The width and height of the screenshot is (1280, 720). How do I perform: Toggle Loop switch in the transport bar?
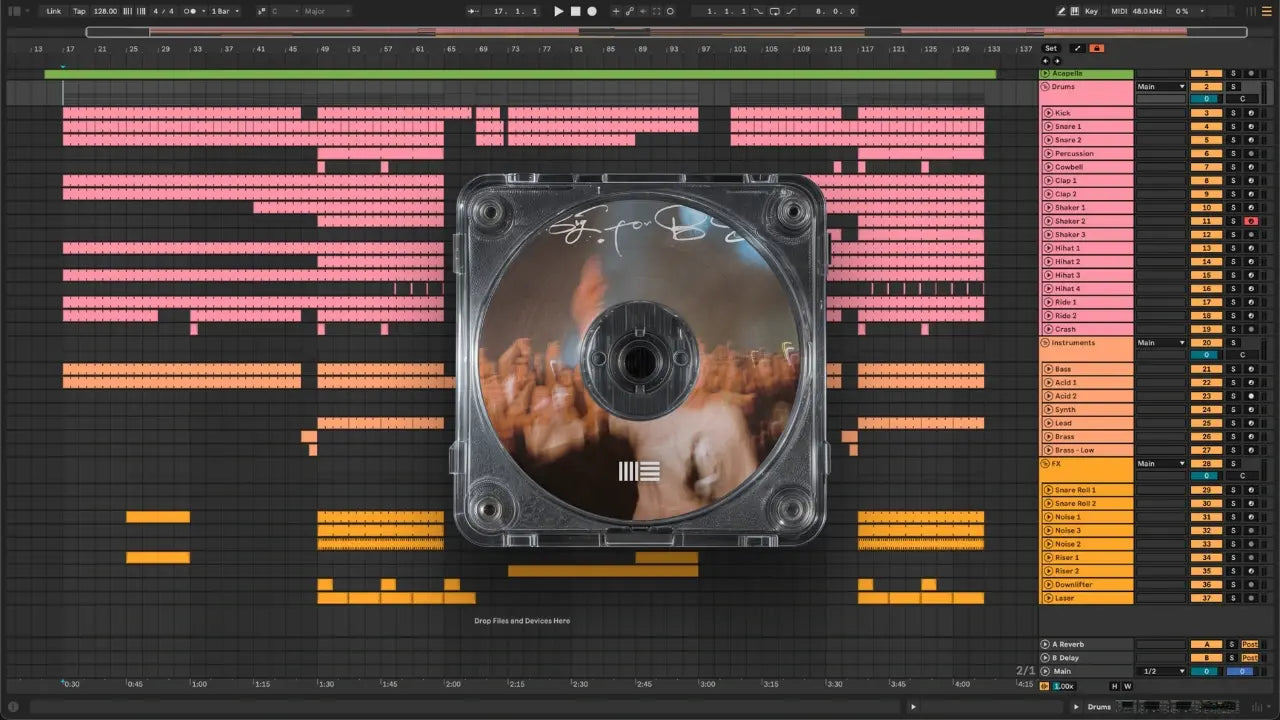pyautogui.click(x=775, y=11)
